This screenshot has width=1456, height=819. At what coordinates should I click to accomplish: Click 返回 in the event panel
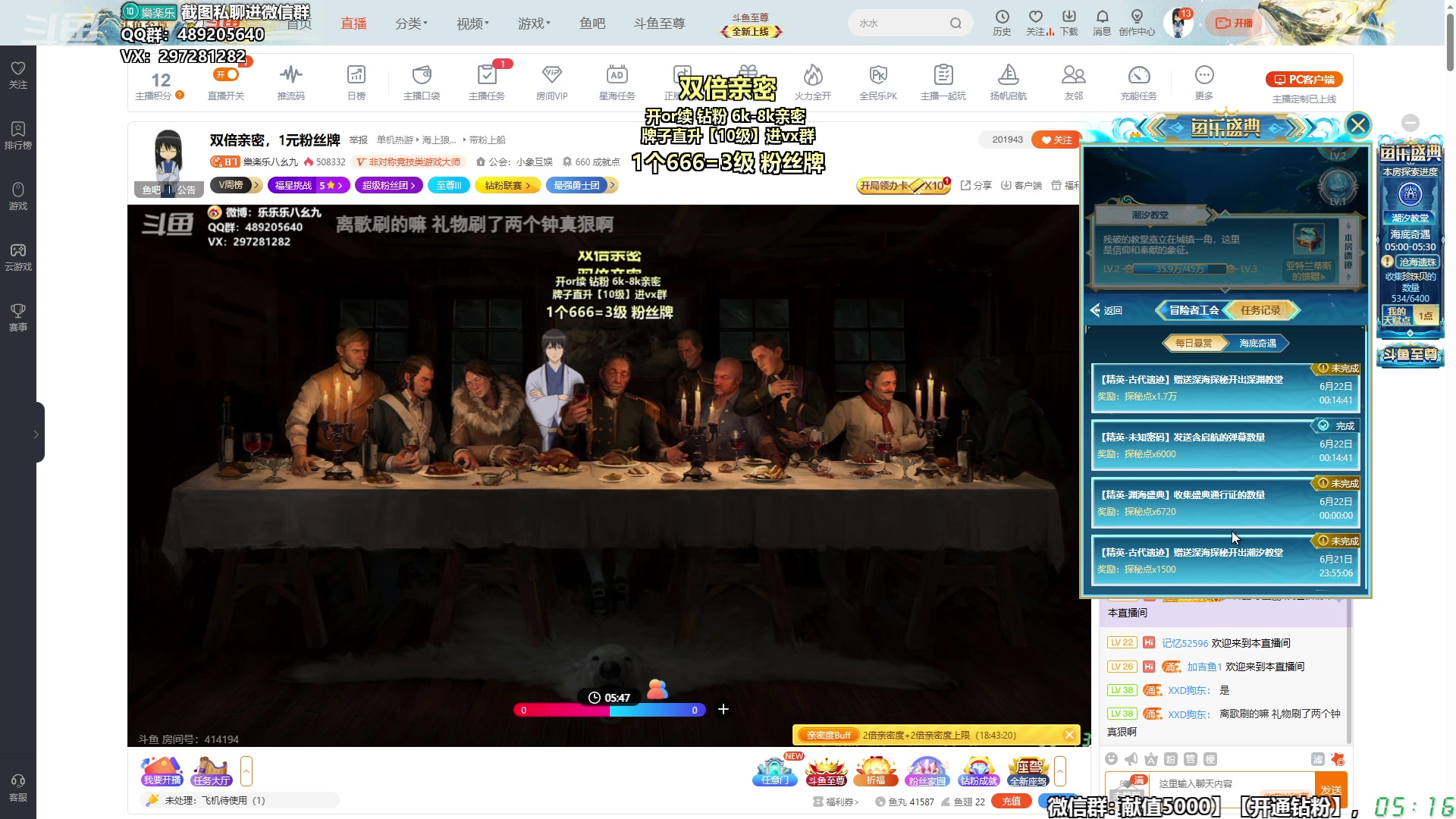pyautogui.click(x=1106, y=310)
